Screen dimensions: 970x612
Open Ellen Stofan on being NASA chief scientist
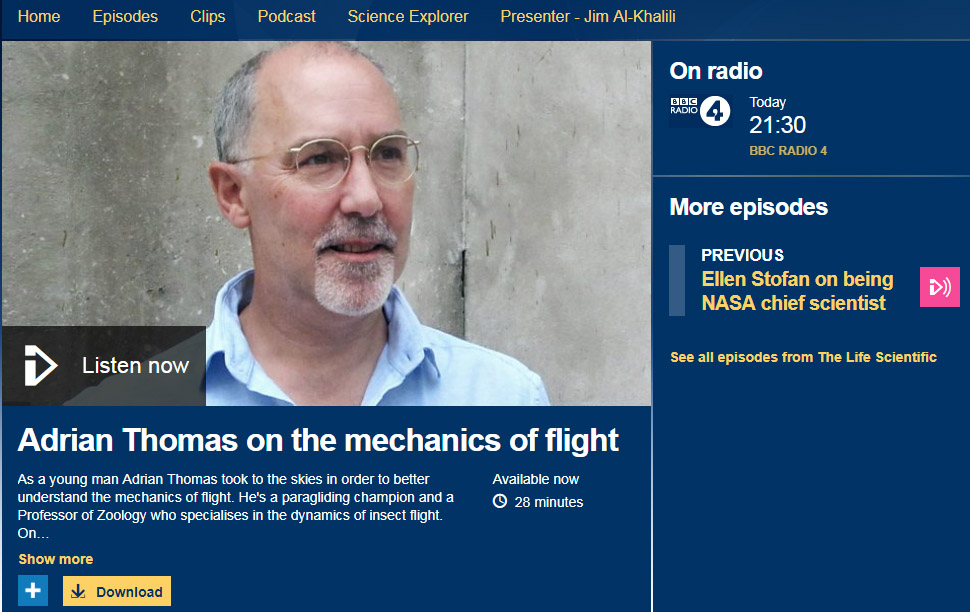(797, 291)
